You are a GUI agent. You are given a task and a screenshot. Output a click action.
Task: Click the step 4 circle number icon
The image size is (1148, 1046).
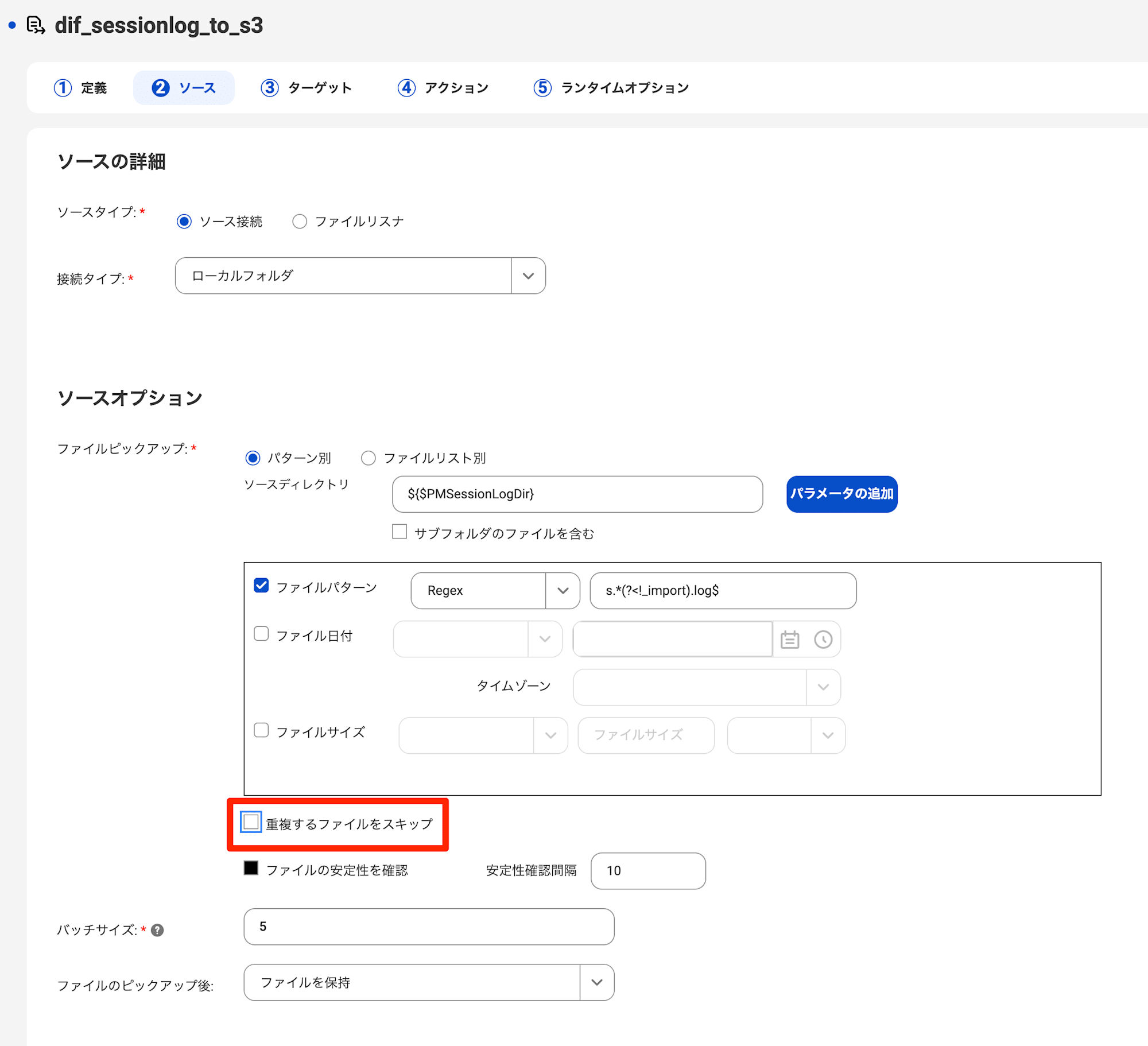tap(406, 88)
